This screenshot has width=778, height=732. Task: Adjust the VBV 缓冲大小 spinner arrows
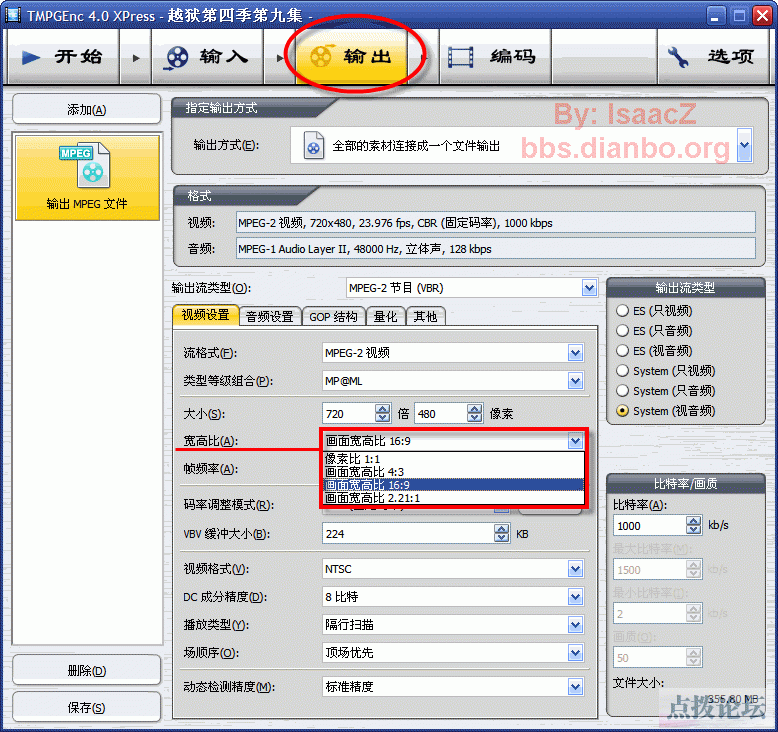click(502, 533)
